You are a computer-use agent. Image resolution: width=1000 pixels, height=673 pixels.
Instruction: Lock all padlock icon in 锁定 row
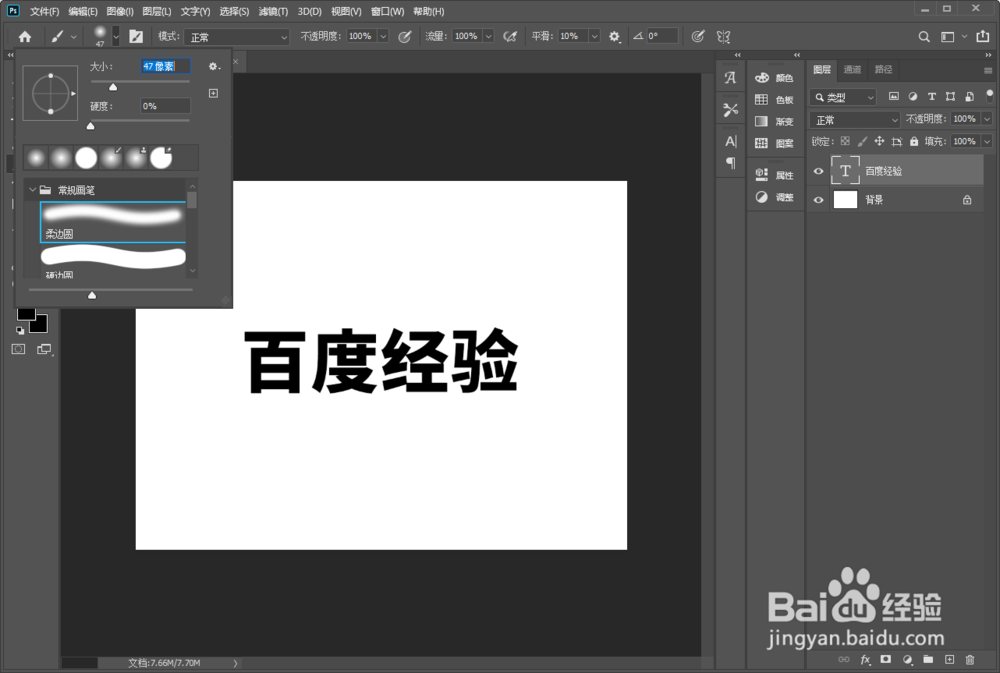914,141
